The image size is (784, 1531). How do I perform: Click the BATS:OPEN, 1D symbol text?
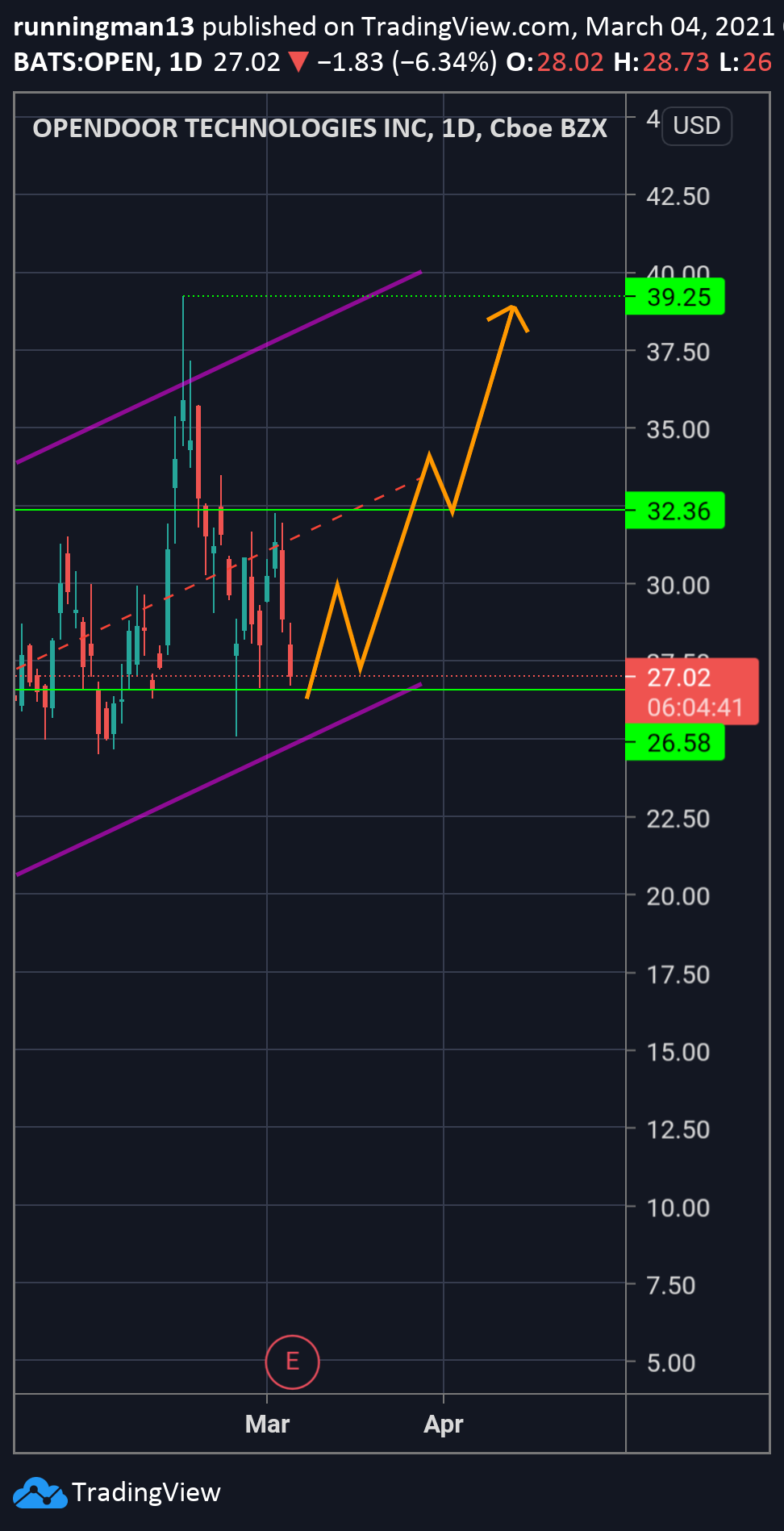[x=108, y=62]
